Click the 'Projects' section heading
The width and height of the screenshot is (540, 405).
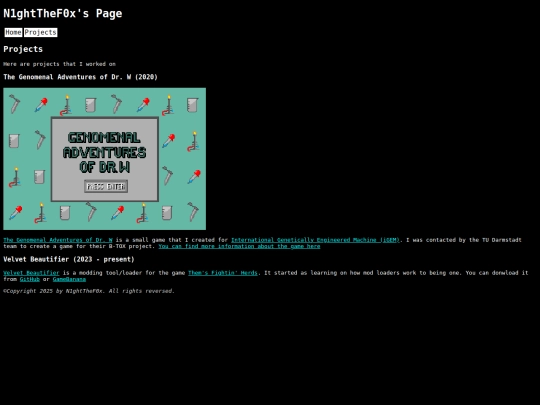tap(23, 49)
